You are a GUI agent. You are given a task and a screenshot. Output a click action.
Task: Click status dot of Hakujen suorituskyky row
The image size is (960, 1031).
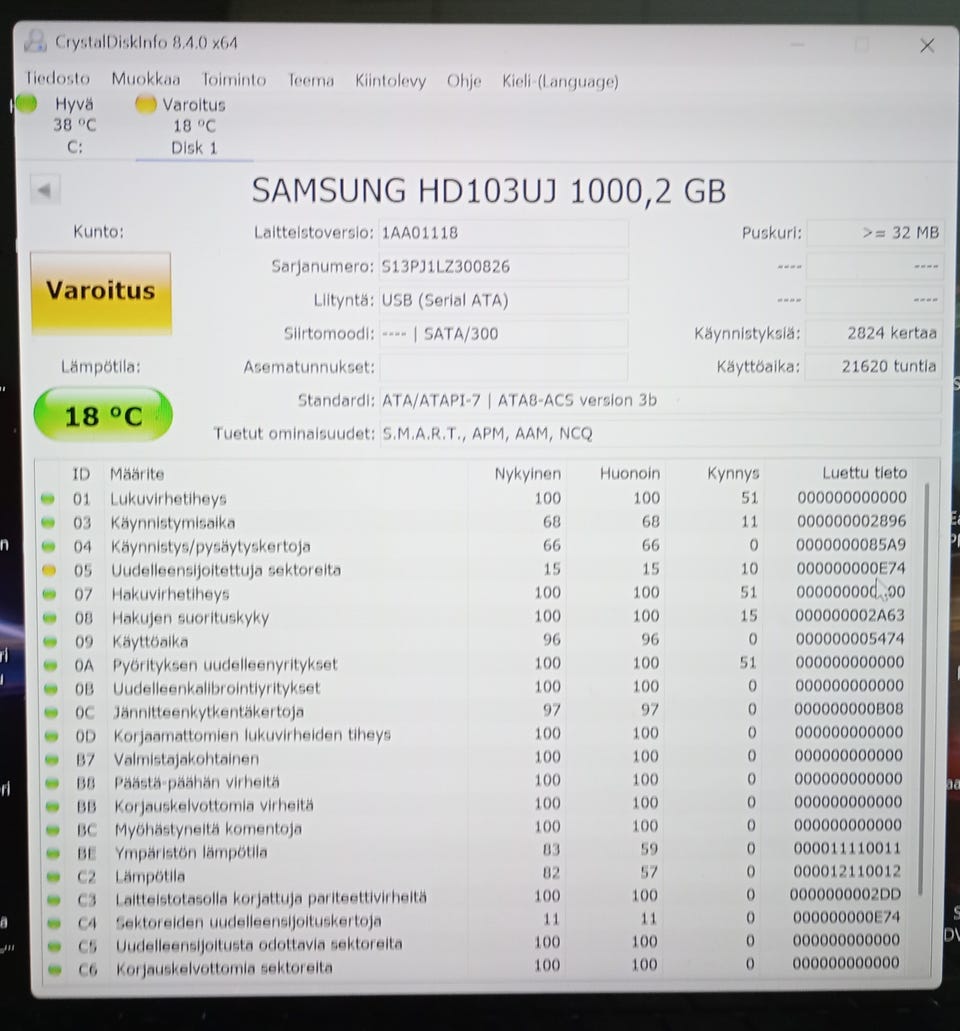49,617
